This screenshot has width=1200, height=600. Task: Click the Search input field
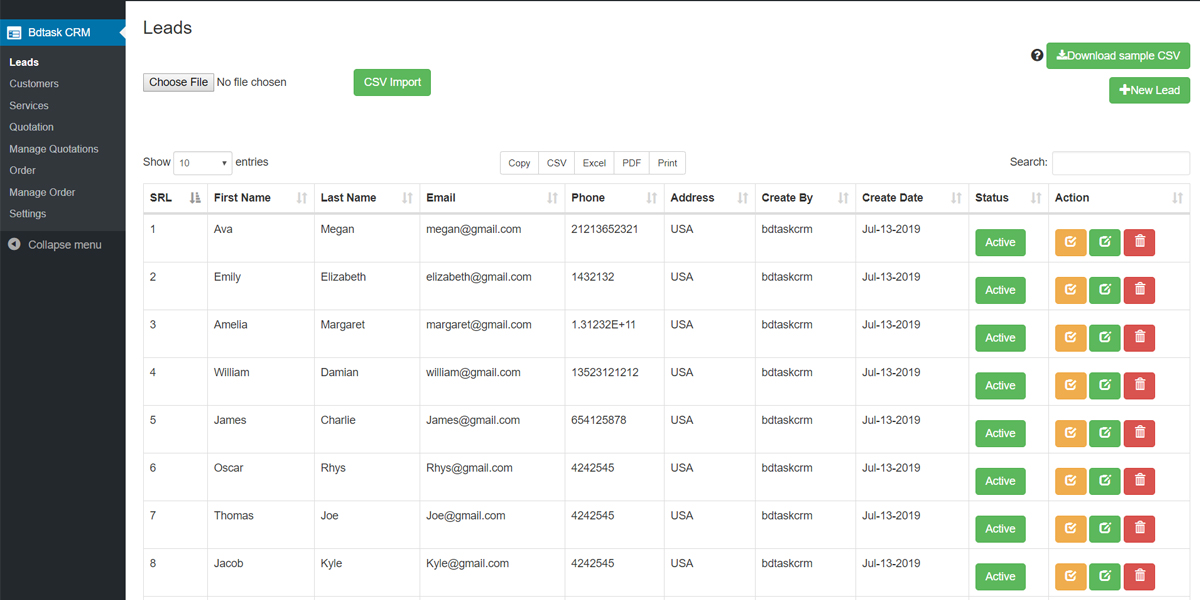pos(1120,163)
